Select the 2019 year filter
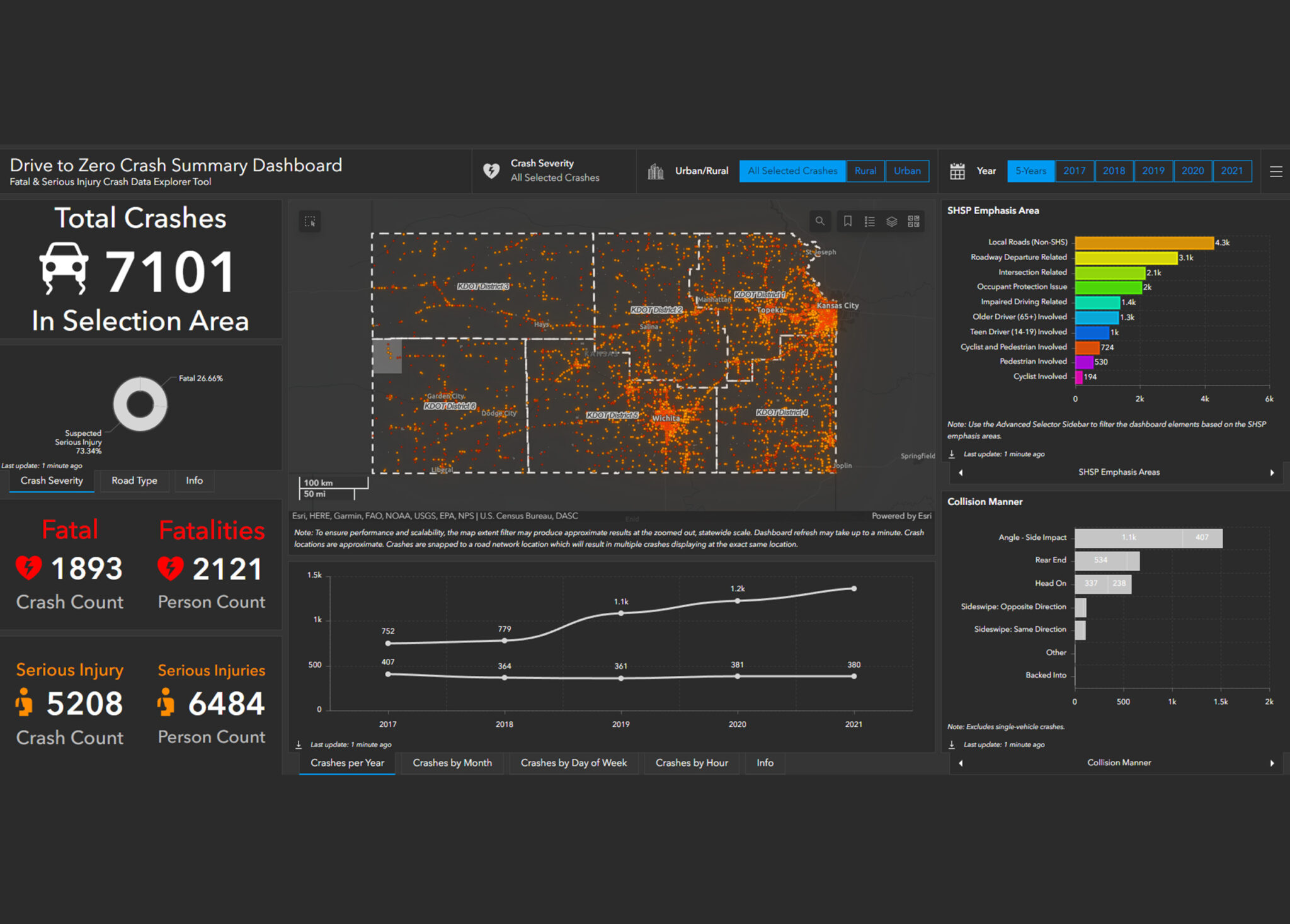This screenshot has height=924, width=1290. tap(1153, 171)
